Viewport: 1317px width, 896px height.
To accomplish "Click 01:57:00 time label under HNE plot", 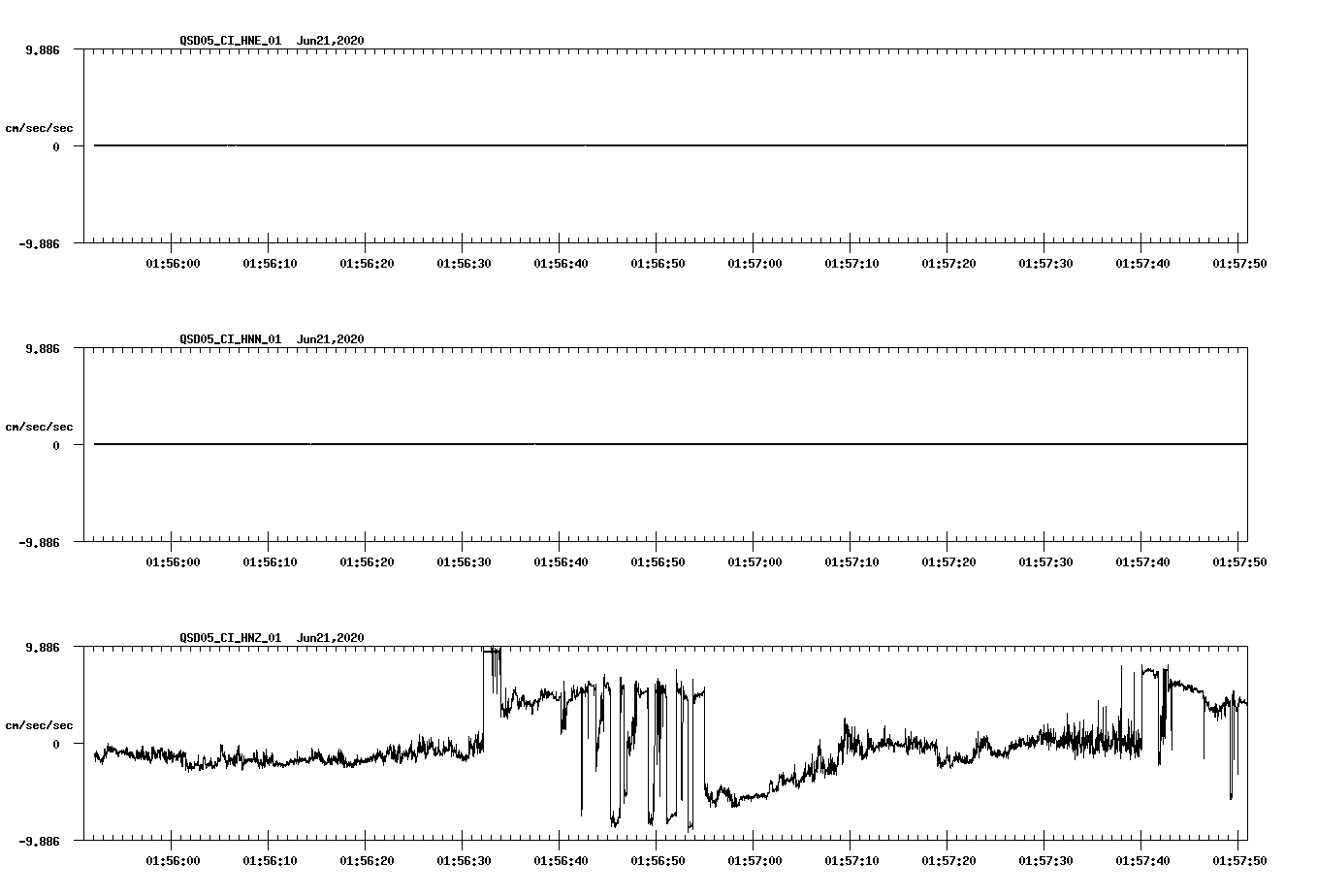I will [755, 263].
